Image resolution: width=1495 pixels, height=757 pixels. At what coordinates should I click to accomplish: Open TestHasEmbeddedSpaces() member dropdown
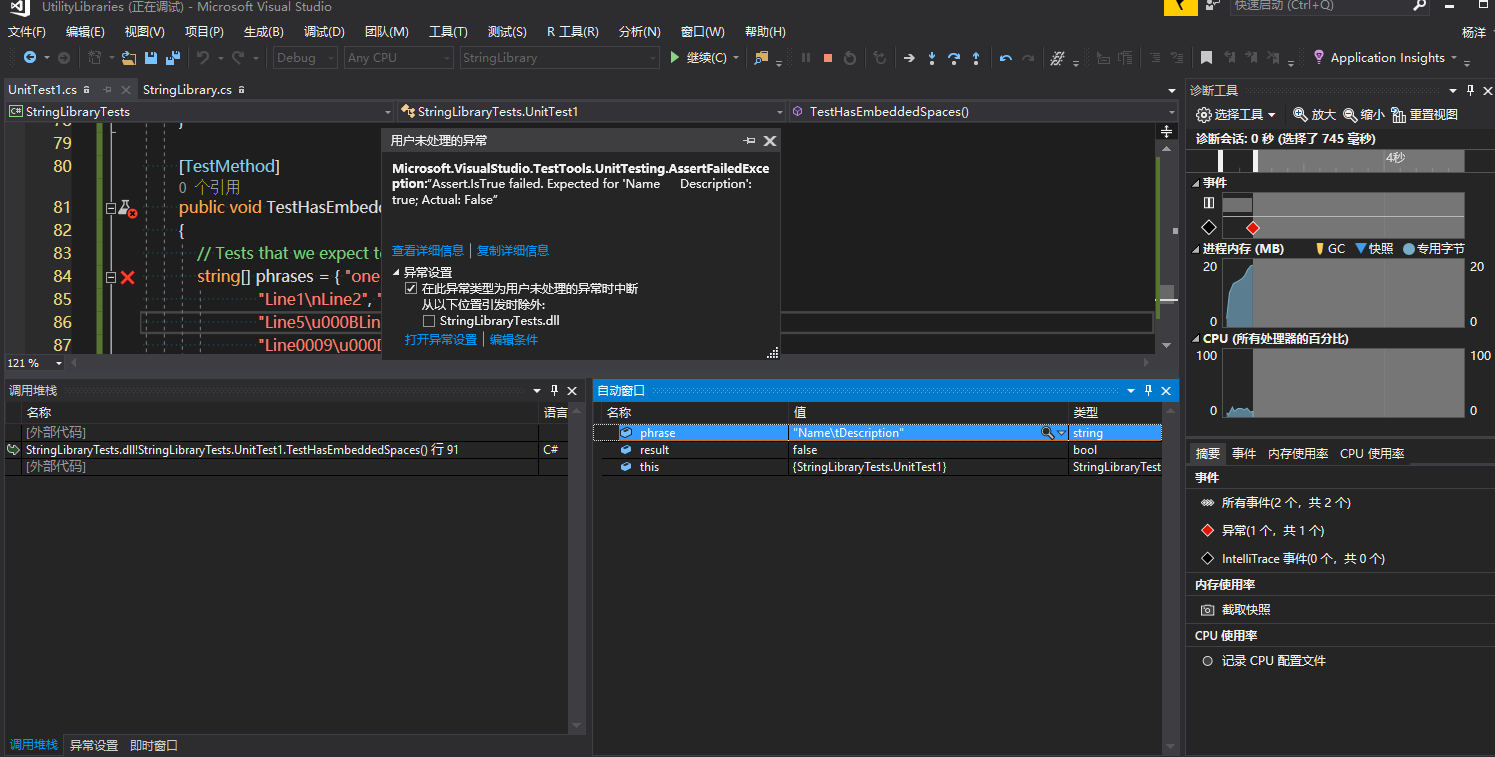(x=985, y=111)
